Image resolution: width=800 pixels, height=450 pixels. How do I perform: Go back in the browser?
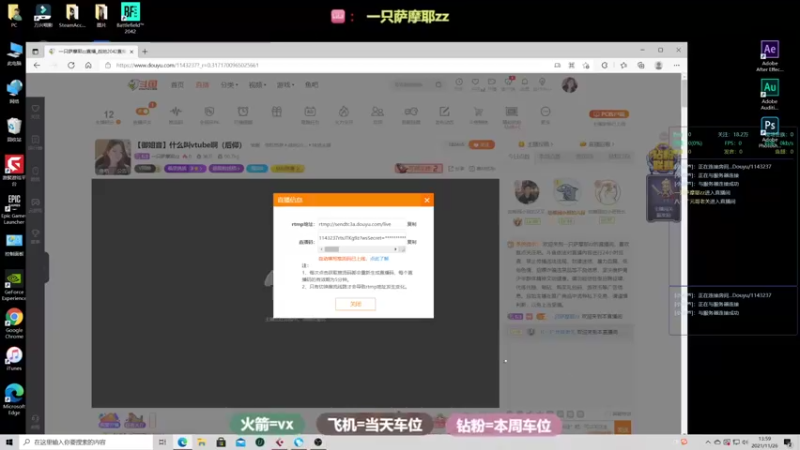click(37, 65)
